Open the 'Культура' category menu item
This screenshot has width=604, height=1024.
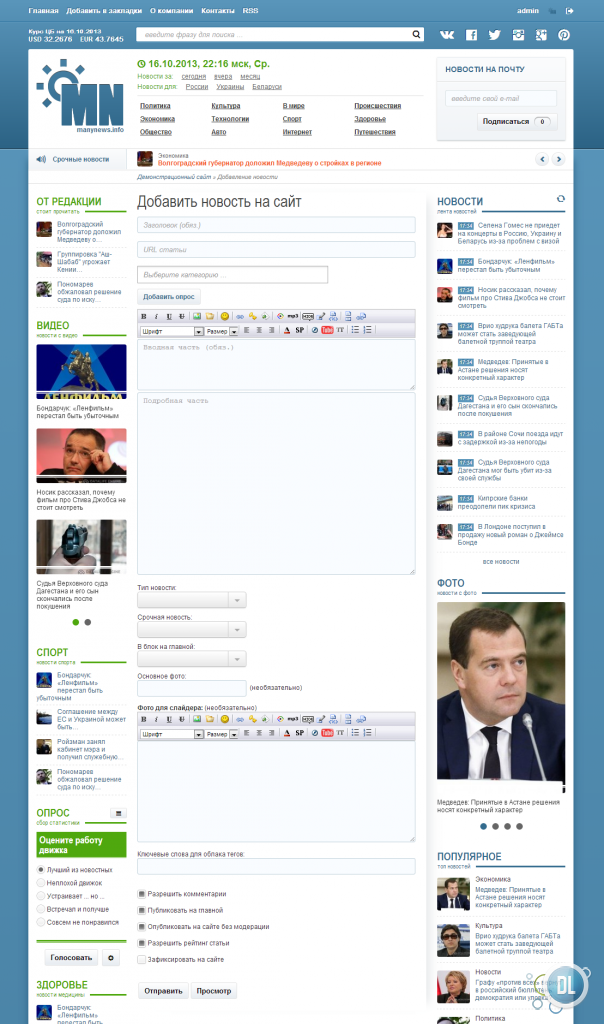click(x=226, y=106)
